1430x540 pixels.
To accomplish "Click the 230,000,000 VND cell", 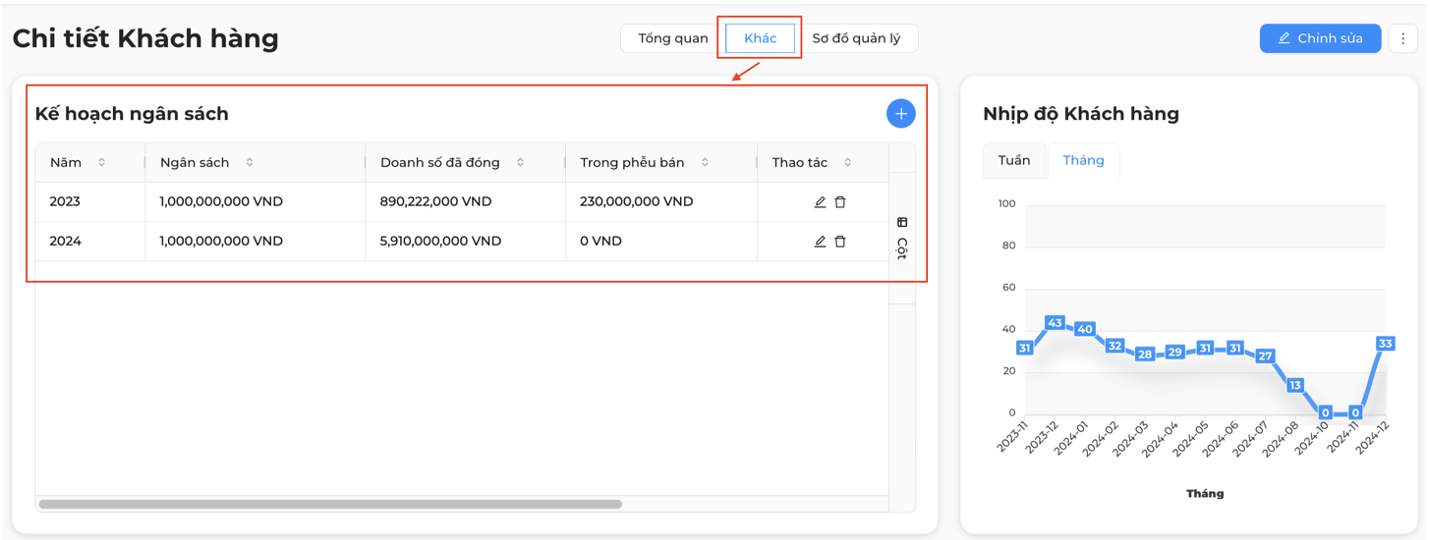I will (x=661, y=202).
